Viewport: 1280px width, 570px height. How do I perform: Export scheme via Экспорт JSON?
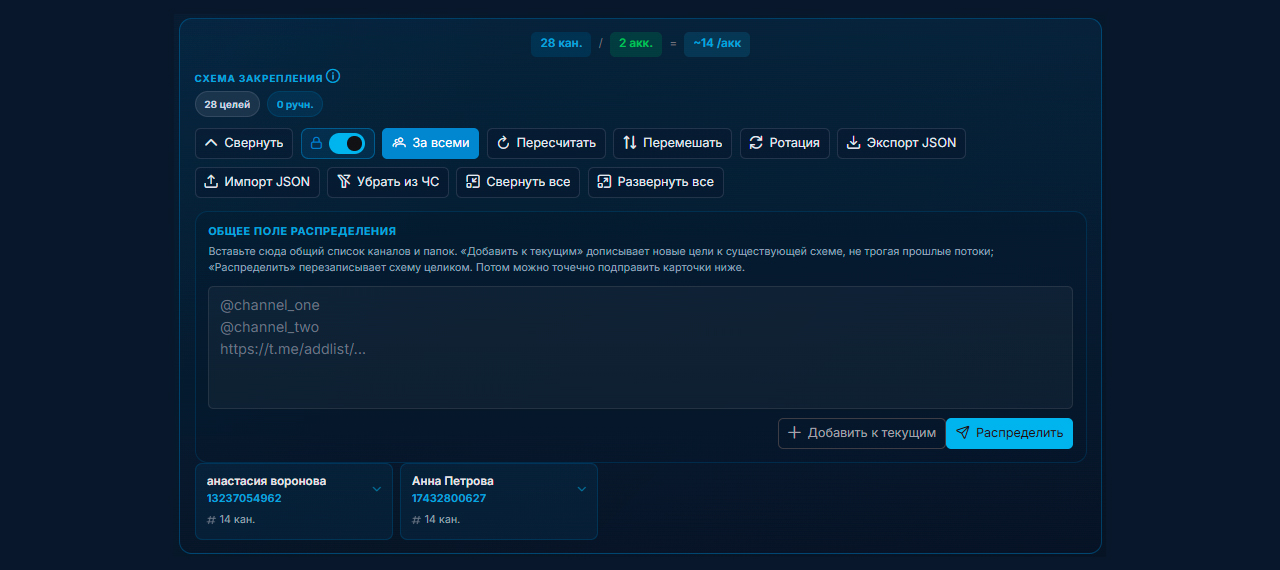point(901,143)
